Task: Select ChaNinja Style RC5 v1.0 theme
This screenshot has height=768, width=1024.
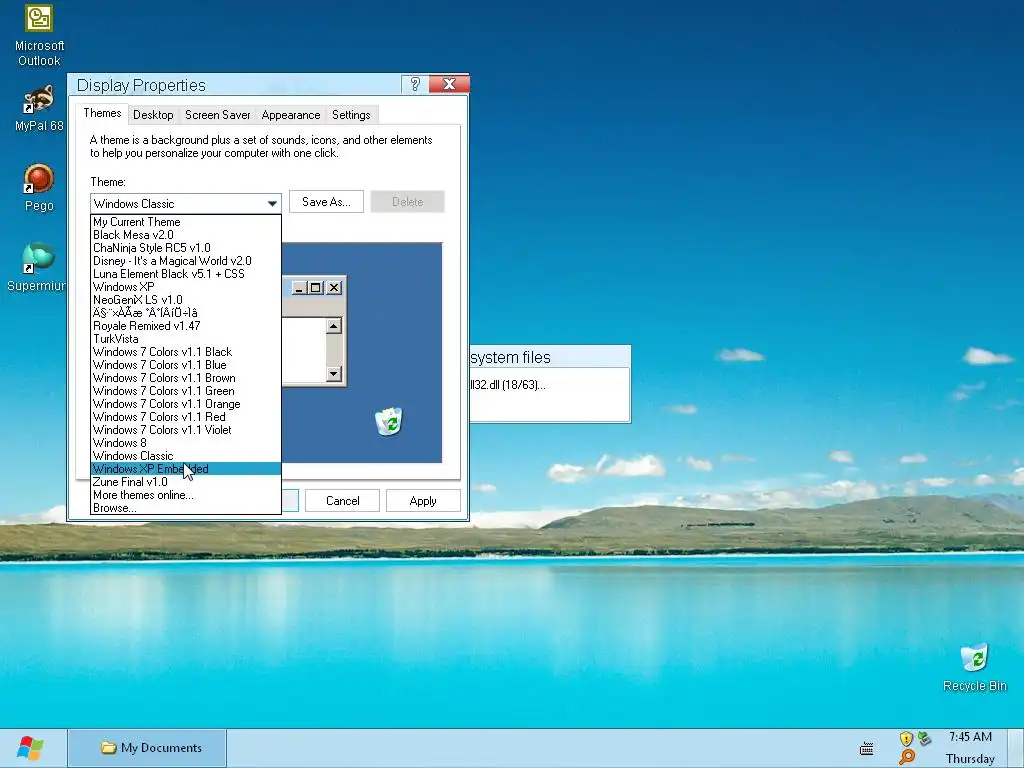Action: 185,248
